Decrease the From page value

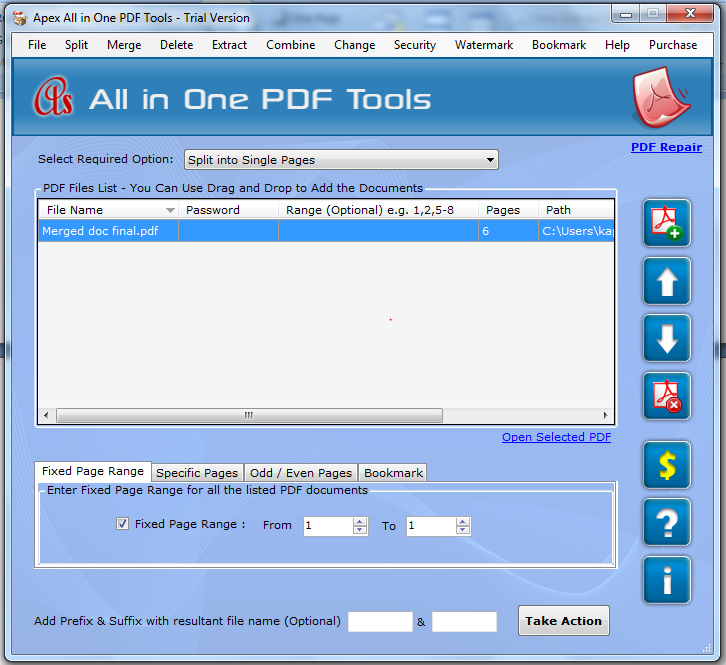[x=360, y=530]
